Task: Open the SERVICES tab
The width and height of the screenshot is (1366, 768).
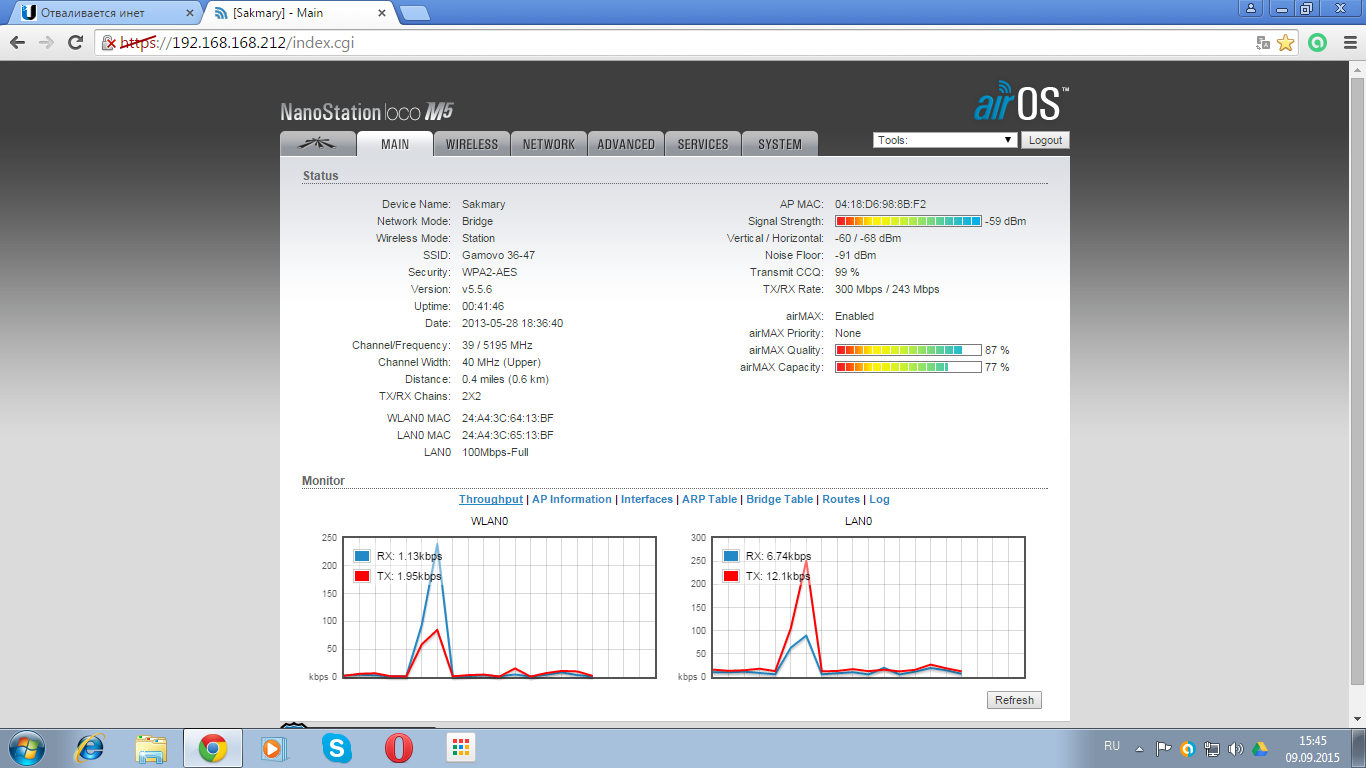Action: 703,144
